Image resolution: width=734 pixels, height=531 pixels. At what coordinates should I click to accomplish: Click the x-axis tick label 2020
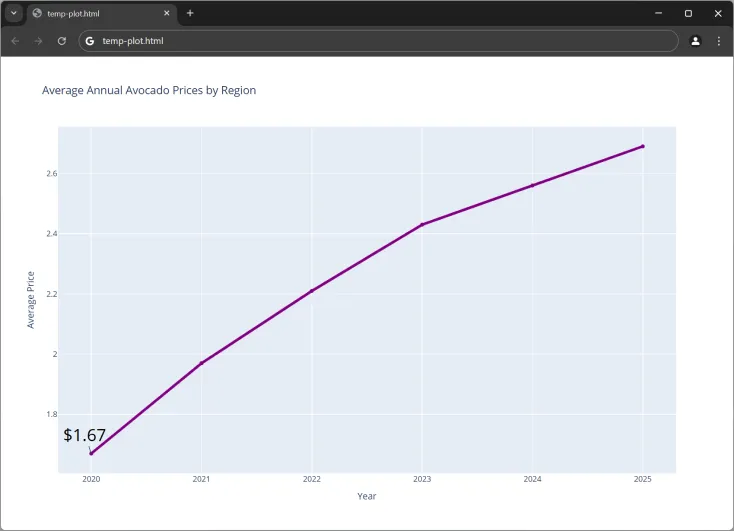(91, 479)
